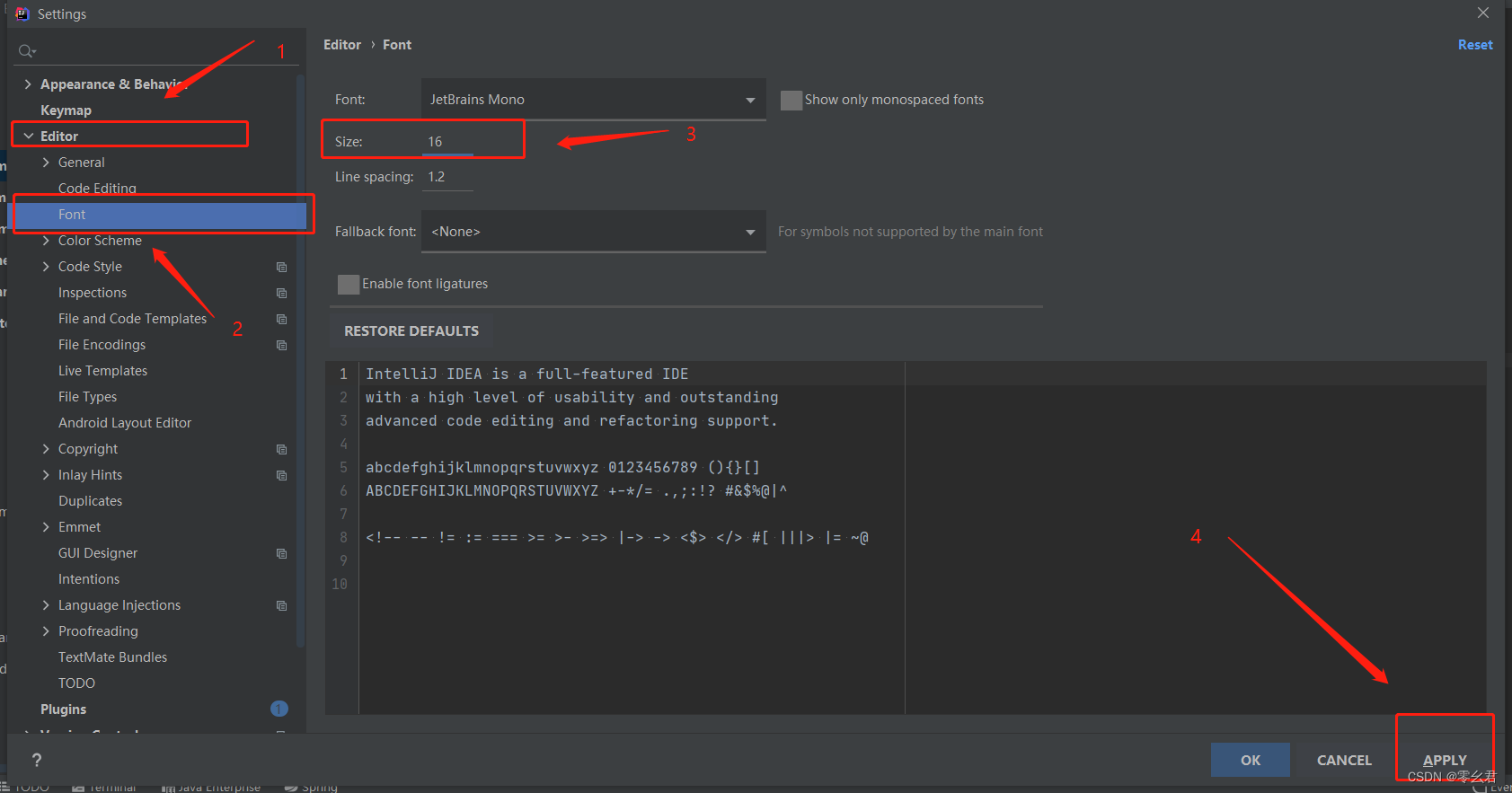
Task: Click the project-level icon next to Inspections
Action: (281, 293)
